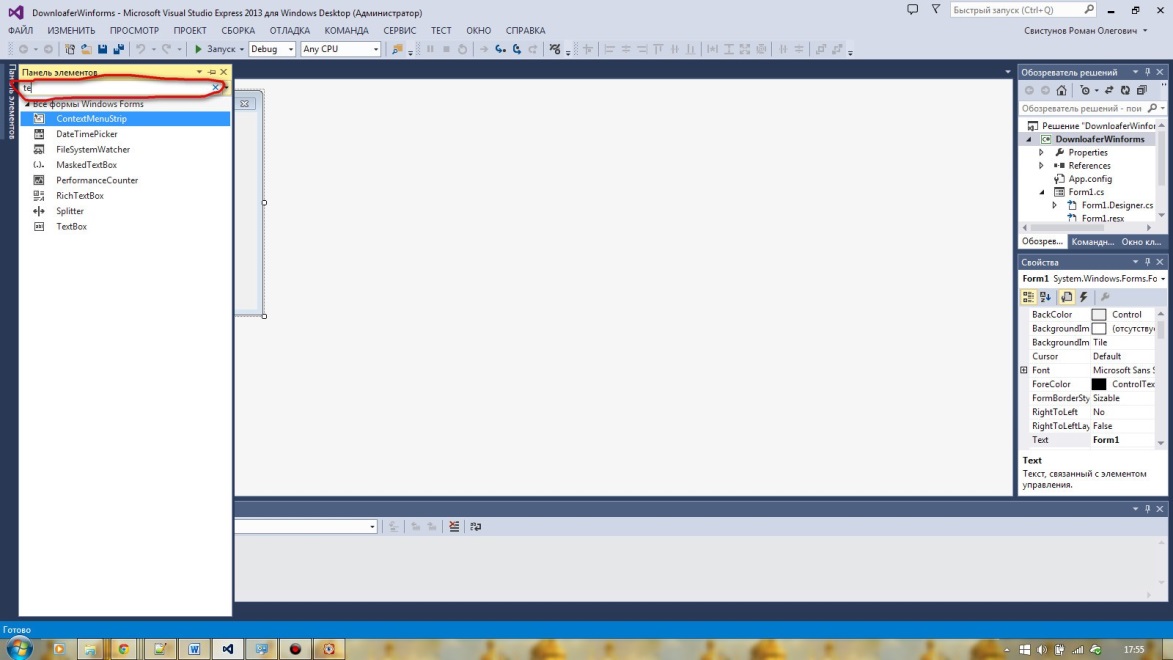The image size is (1173, 660).
Task: Toggle Alphabetical sort in Properties
Action: tap(1046, 297)
